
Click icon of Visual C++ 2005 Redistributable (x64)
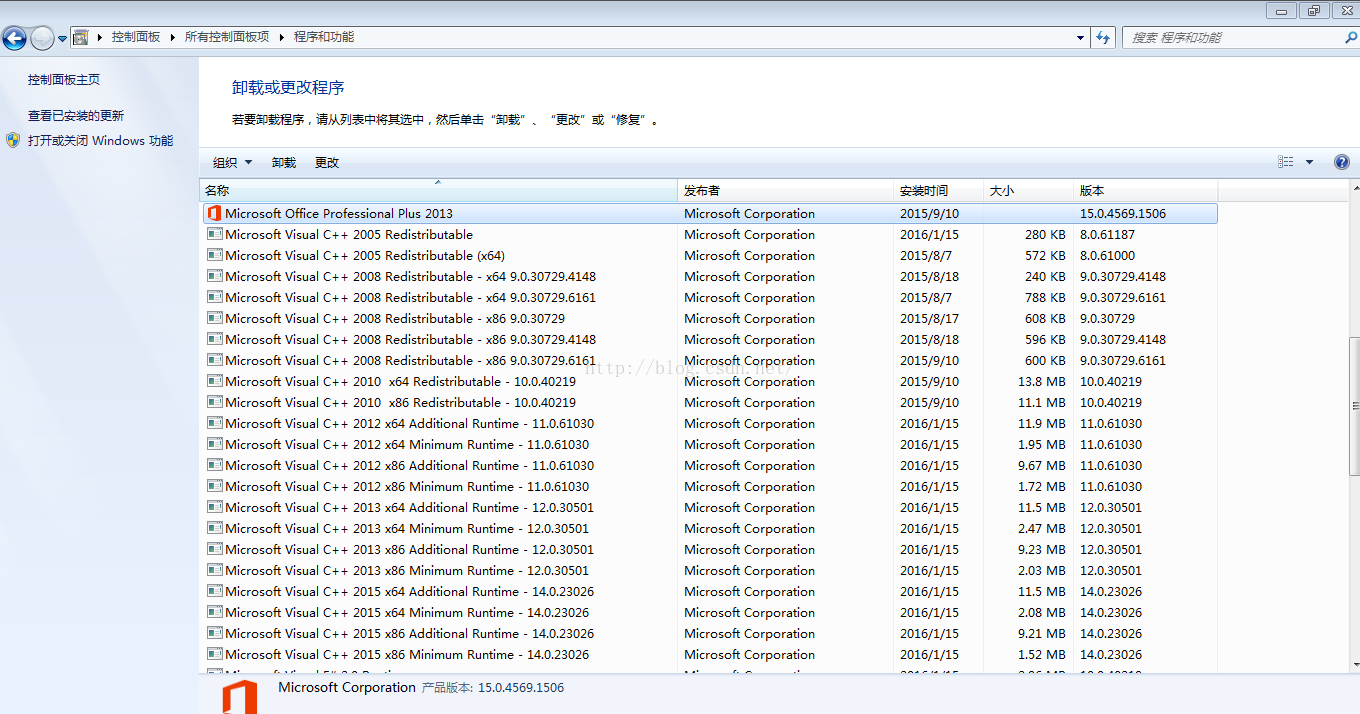(214, 255)
